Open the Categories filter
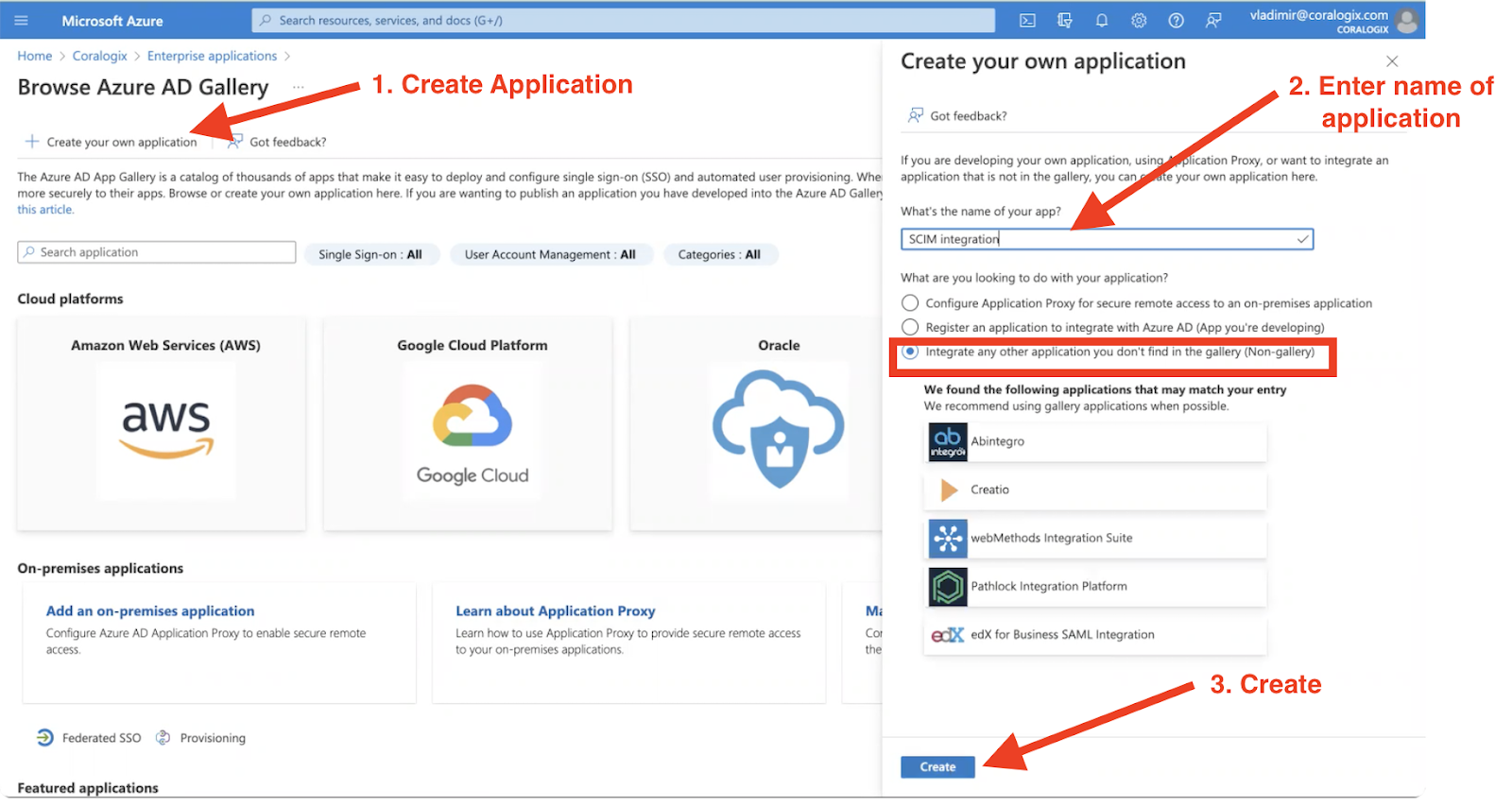The image size is (1512, 807). 720,254
